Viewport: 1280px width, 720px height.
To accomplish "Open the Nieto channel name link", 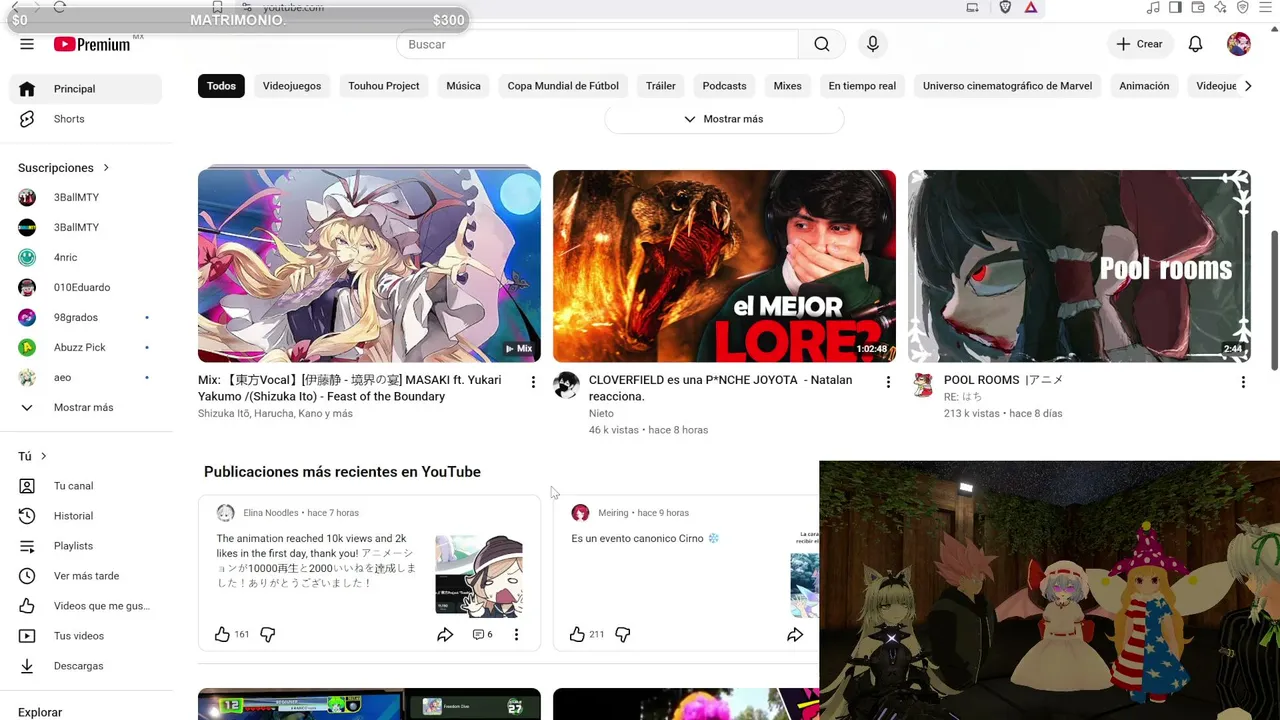I will [601, 413].
